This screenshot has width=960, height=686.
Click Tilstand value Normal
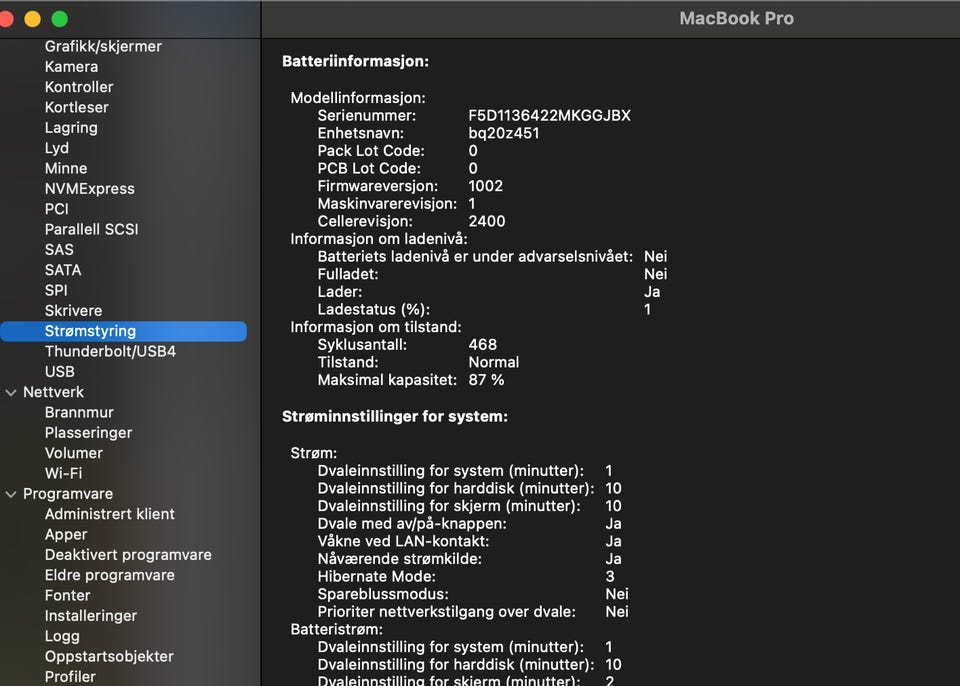click(493, 363)
